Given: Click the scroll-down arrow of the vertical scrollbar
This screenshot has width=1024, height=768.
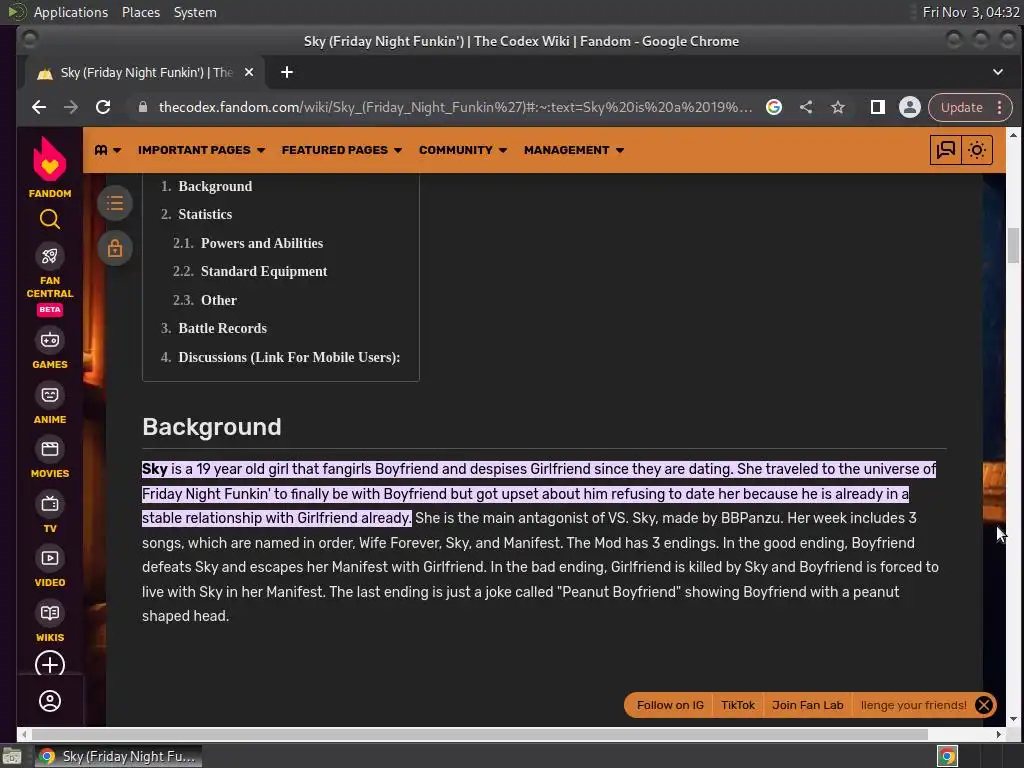Looking at the screenshot, I should (x=1013, y=719).
